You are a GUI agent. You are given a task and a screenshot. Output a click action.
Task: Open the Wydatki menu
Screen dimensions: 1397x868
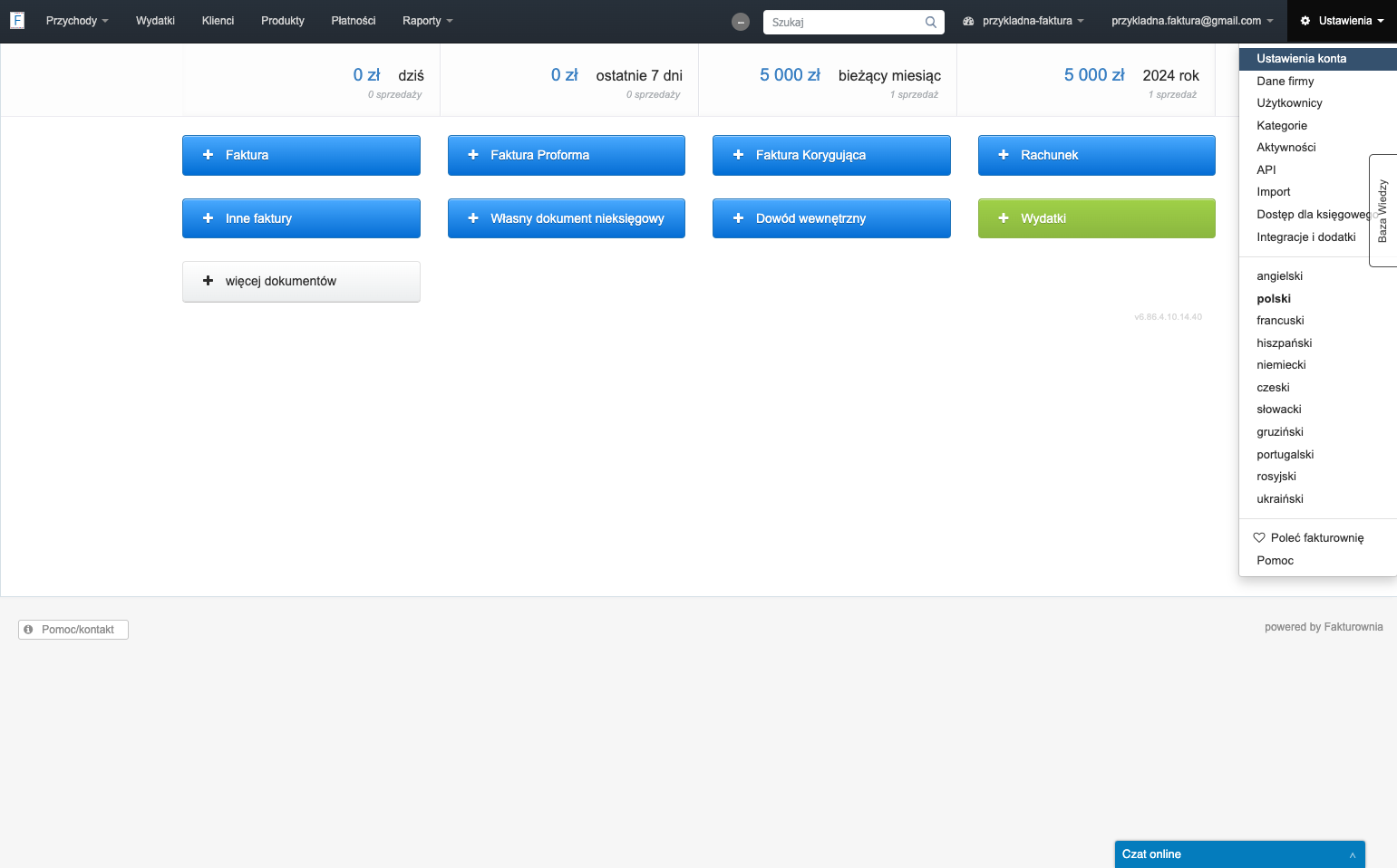(155, 21)
